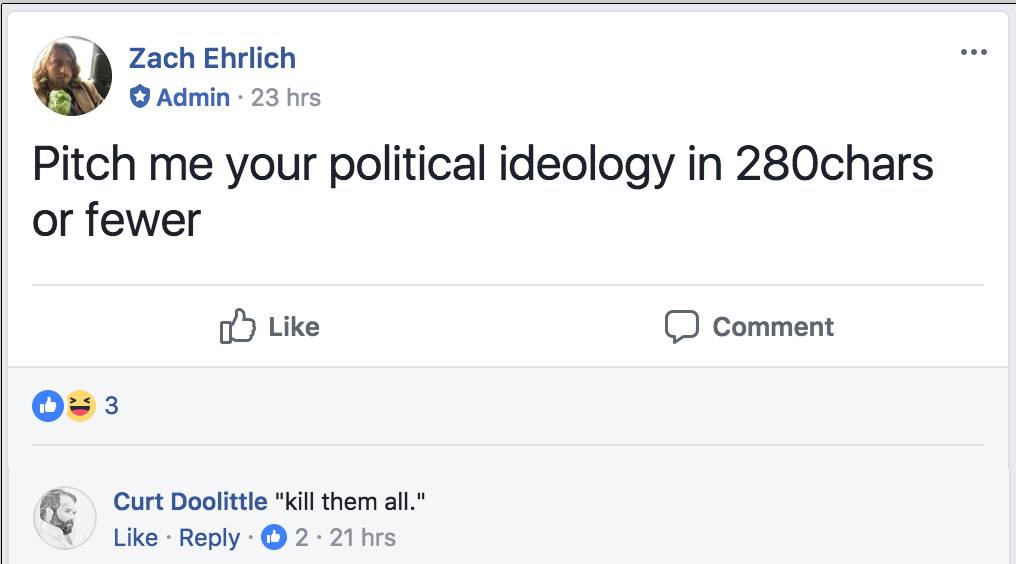Click the blue like reaction icon
Viewport: 1016px width, 564px height.
(x=47, y=405)
